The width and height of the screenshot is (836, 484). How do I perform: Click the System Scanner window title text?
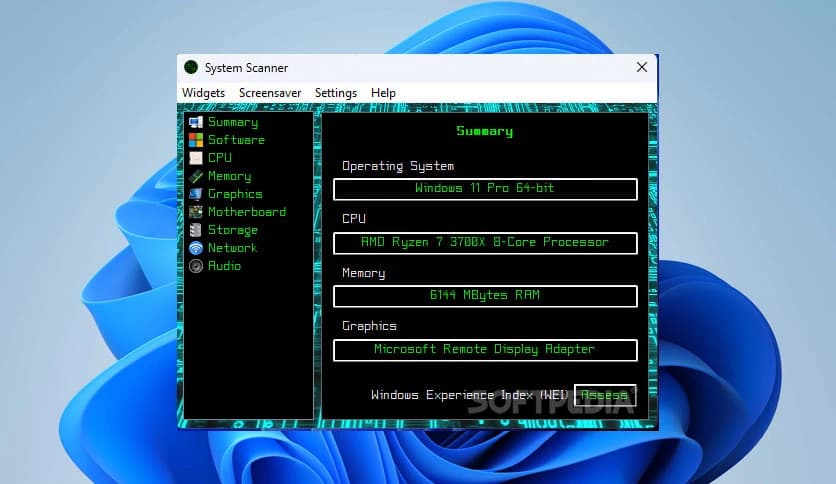pos(246,68)
